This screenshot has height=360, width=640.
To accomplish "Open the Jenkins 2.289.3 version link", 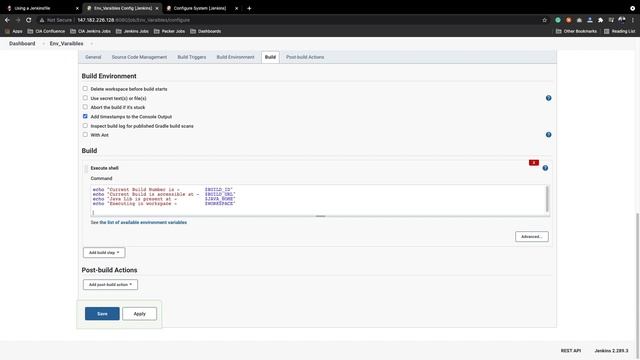I will pos(611,351).
